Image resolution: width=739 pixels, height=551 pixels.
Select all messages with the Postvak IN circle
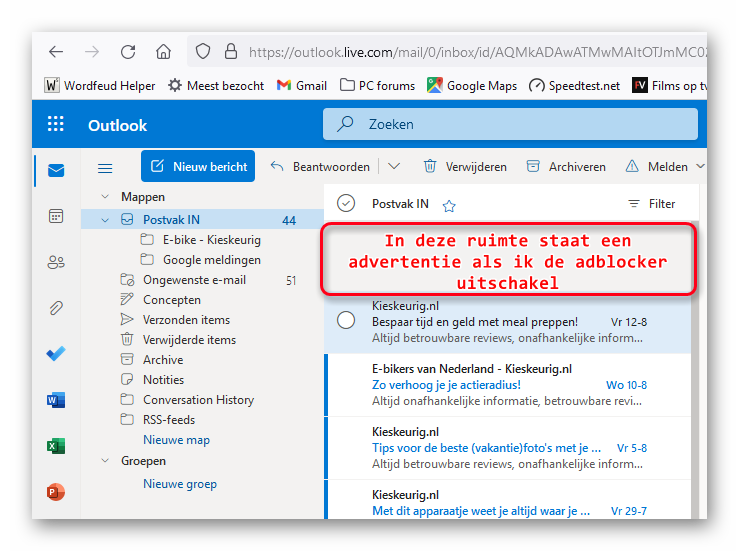pos(346,204)
